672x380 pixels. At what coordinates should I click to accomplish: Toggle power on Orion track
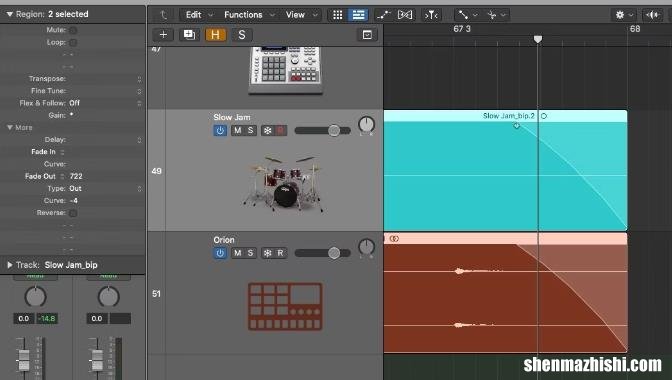(x=220, y=253)
